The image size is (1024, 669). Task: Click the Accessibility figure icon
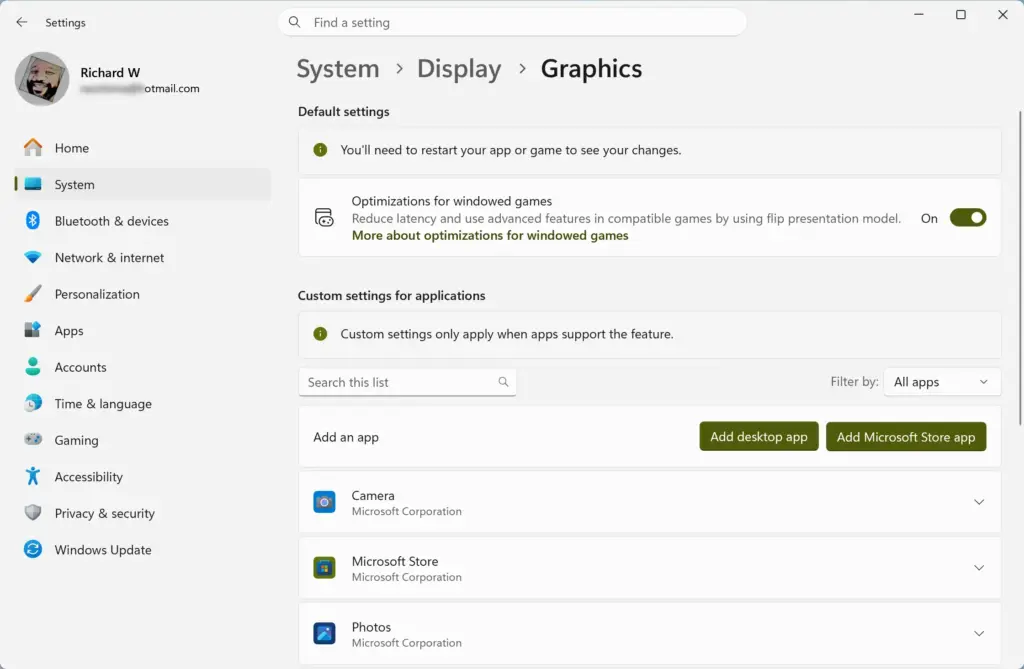point(33,476)
